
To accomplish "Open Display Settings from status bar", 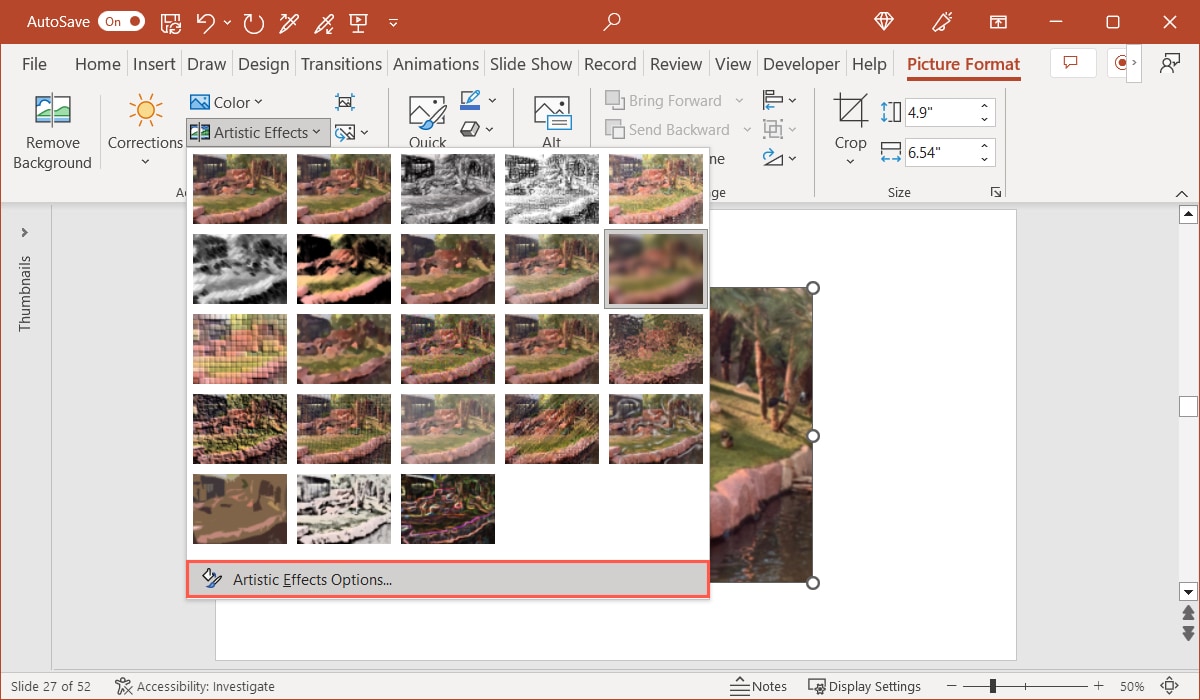I will pyautogui.click(x=864, y=686).
